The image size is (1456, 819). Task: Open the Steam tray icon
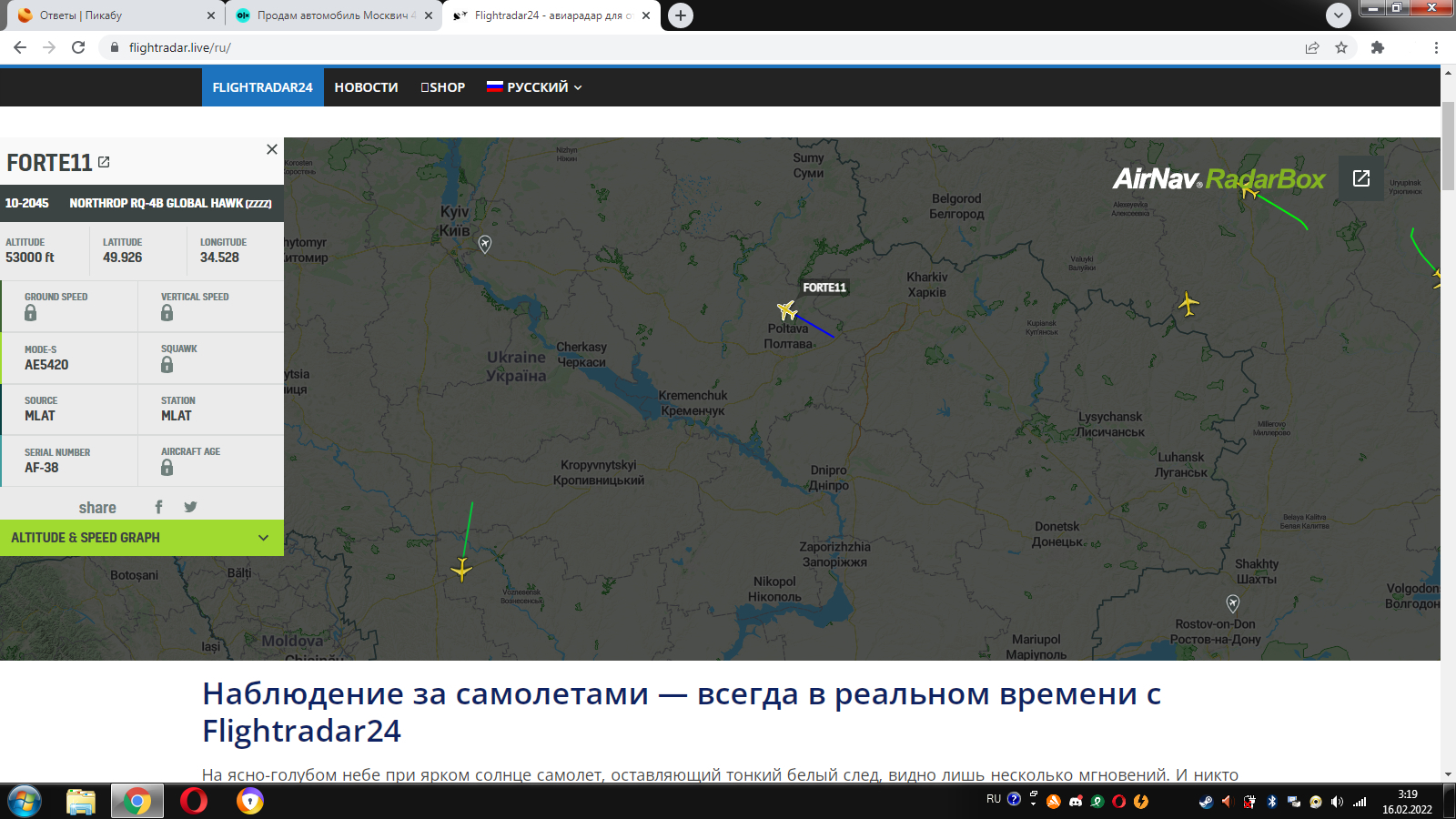click(1206, 802)
